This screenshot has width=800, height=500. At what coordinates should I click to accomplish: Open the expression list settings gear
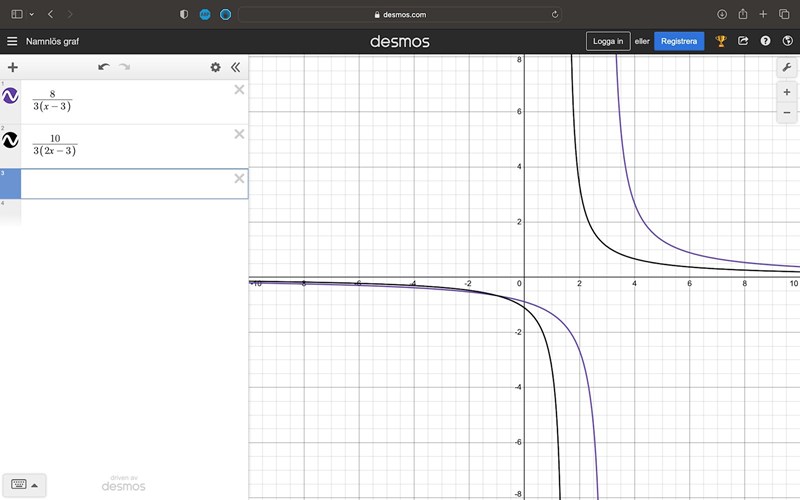(x=215, y=67)
